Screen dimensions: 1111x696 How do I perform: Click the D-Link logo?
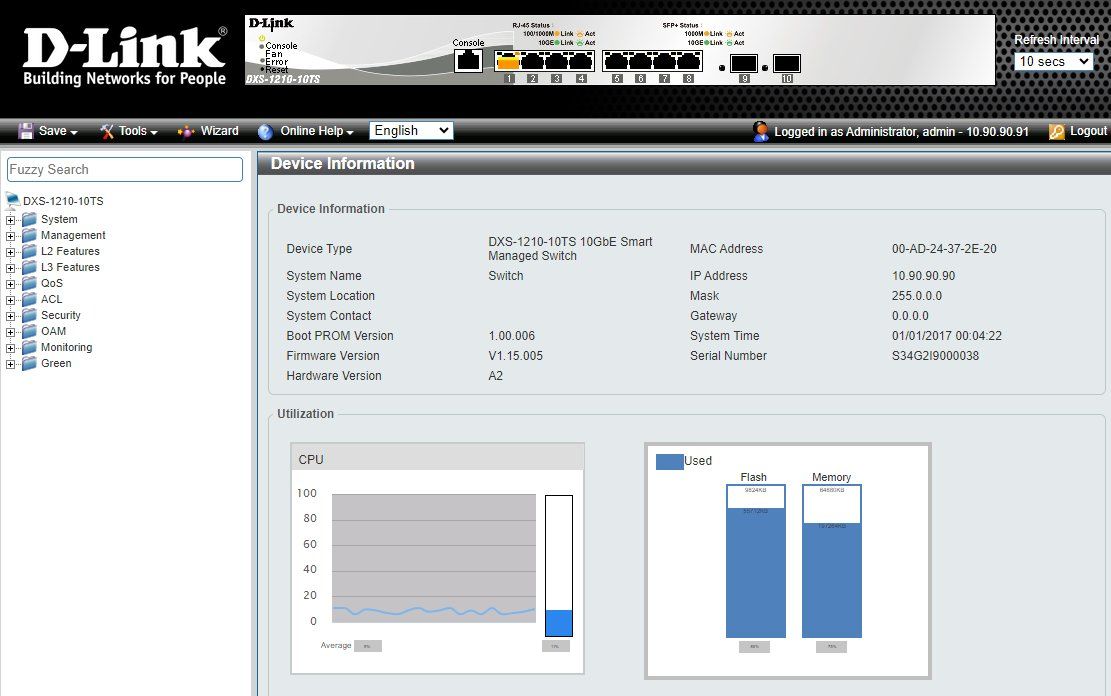point(125,57)
